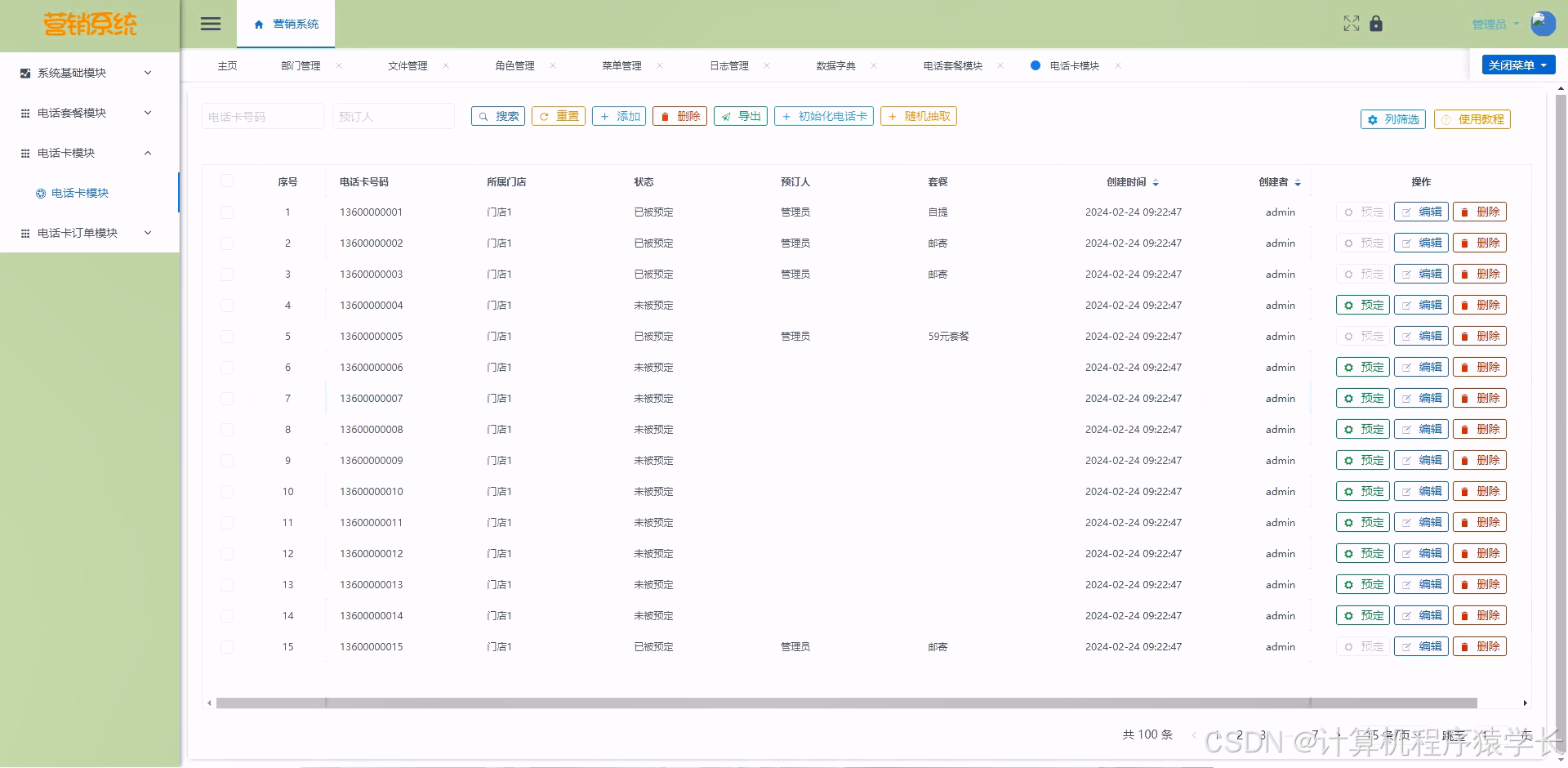Switch to the 菜单管理 tab
Viewport: 1568px width, 768px height.
coord(621,66)
